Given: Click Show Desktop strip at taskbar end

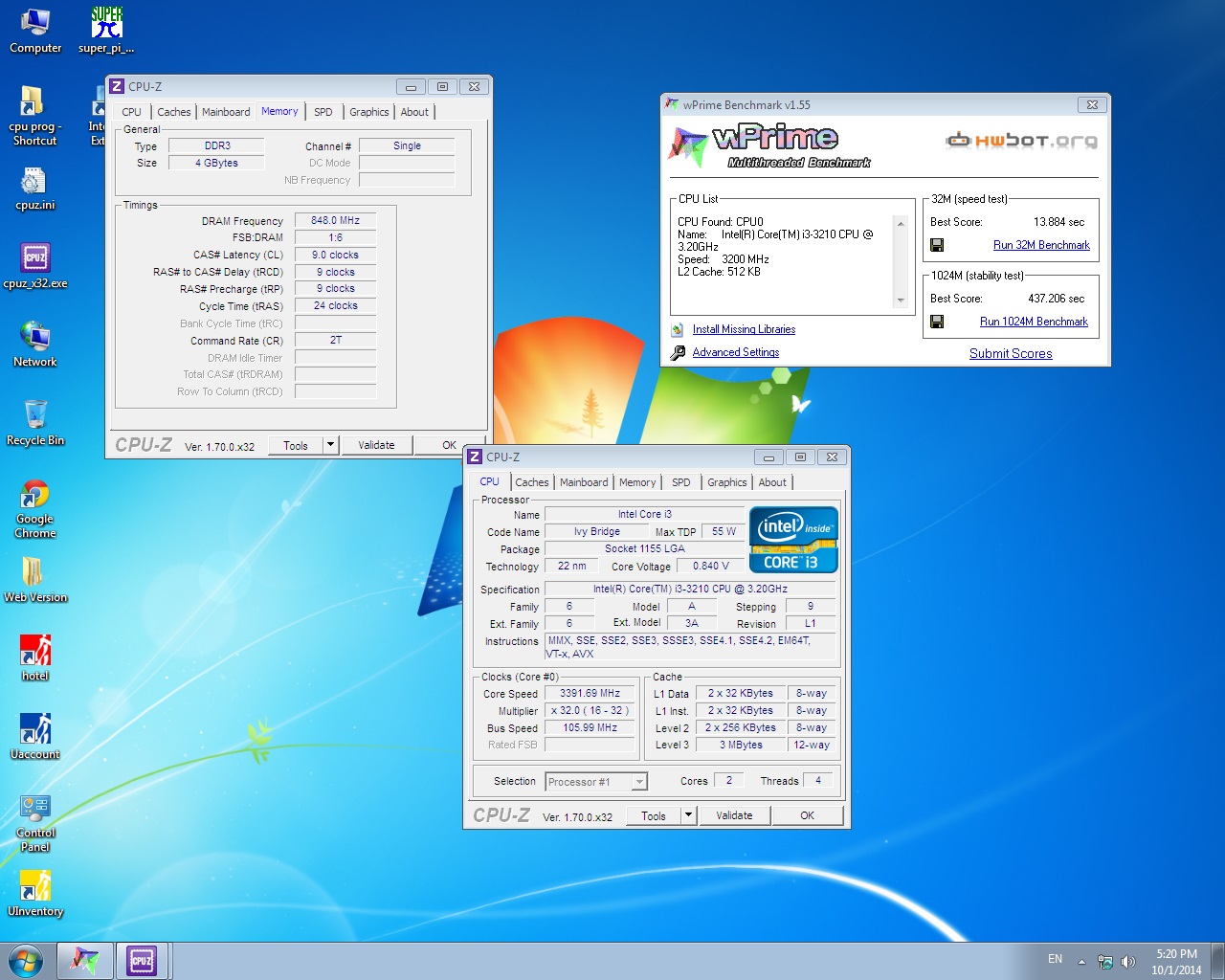Looking at the screenshot, I should click(1218, 962).
